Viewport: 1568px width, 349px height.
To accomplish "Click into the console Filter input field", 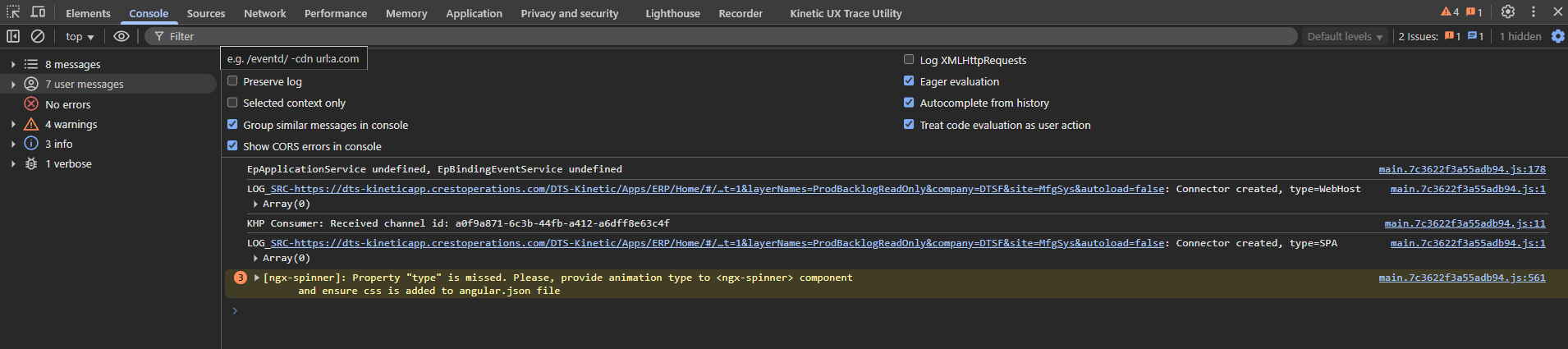I will click(x=722, y=37).
